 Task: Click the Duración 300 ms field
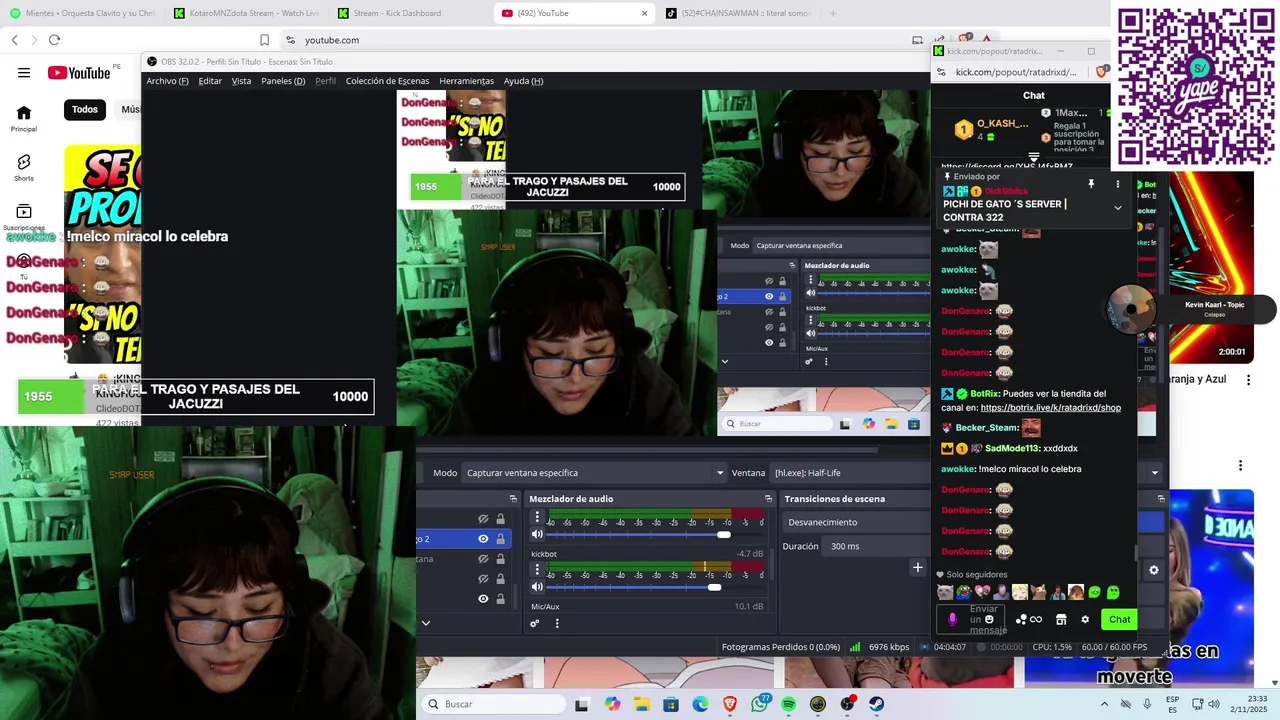pyautogui.click(x=877, y=546)
